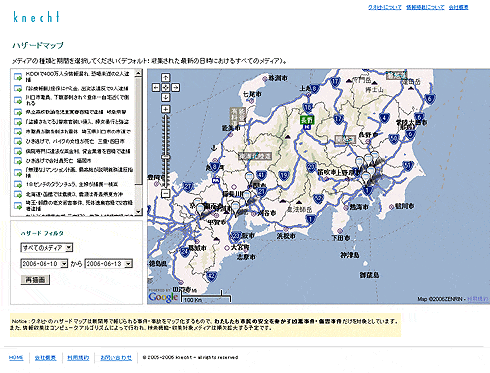Screen dimensions: 490x373
Task: Zoom out with the map minus button
Action: point(166,193)
